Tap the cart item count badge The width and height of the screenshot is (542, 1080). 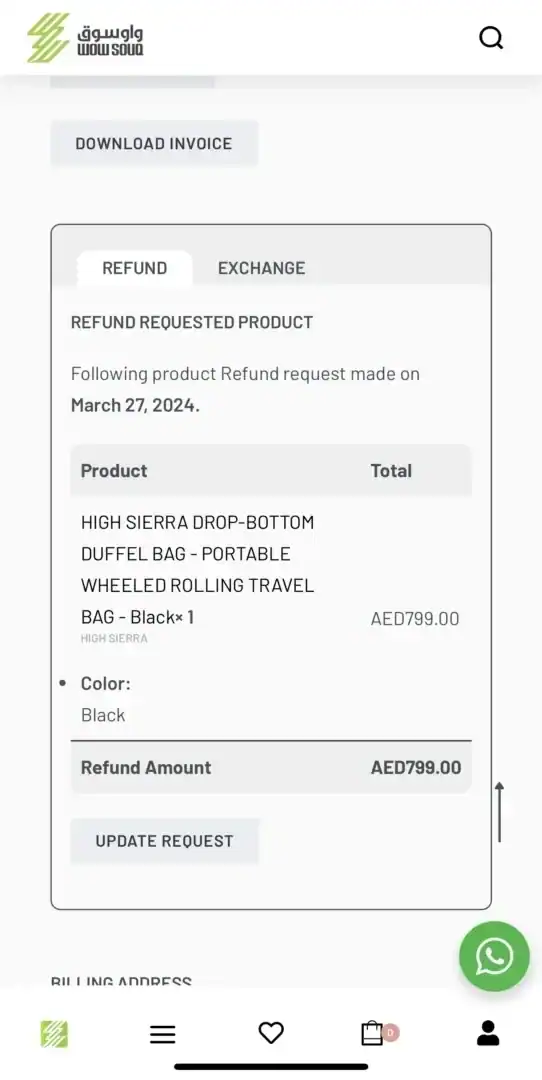click(x=390, y=1032)
